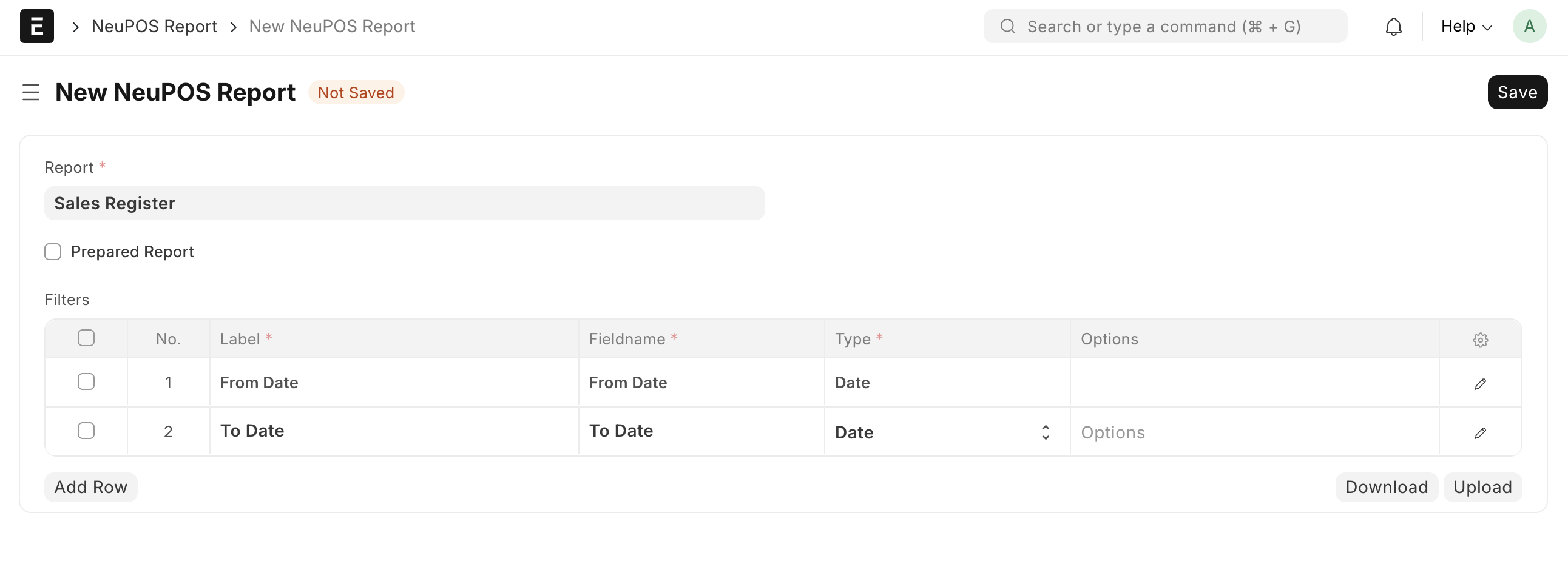Expand the Help dropdown menu

point(1465,26)
